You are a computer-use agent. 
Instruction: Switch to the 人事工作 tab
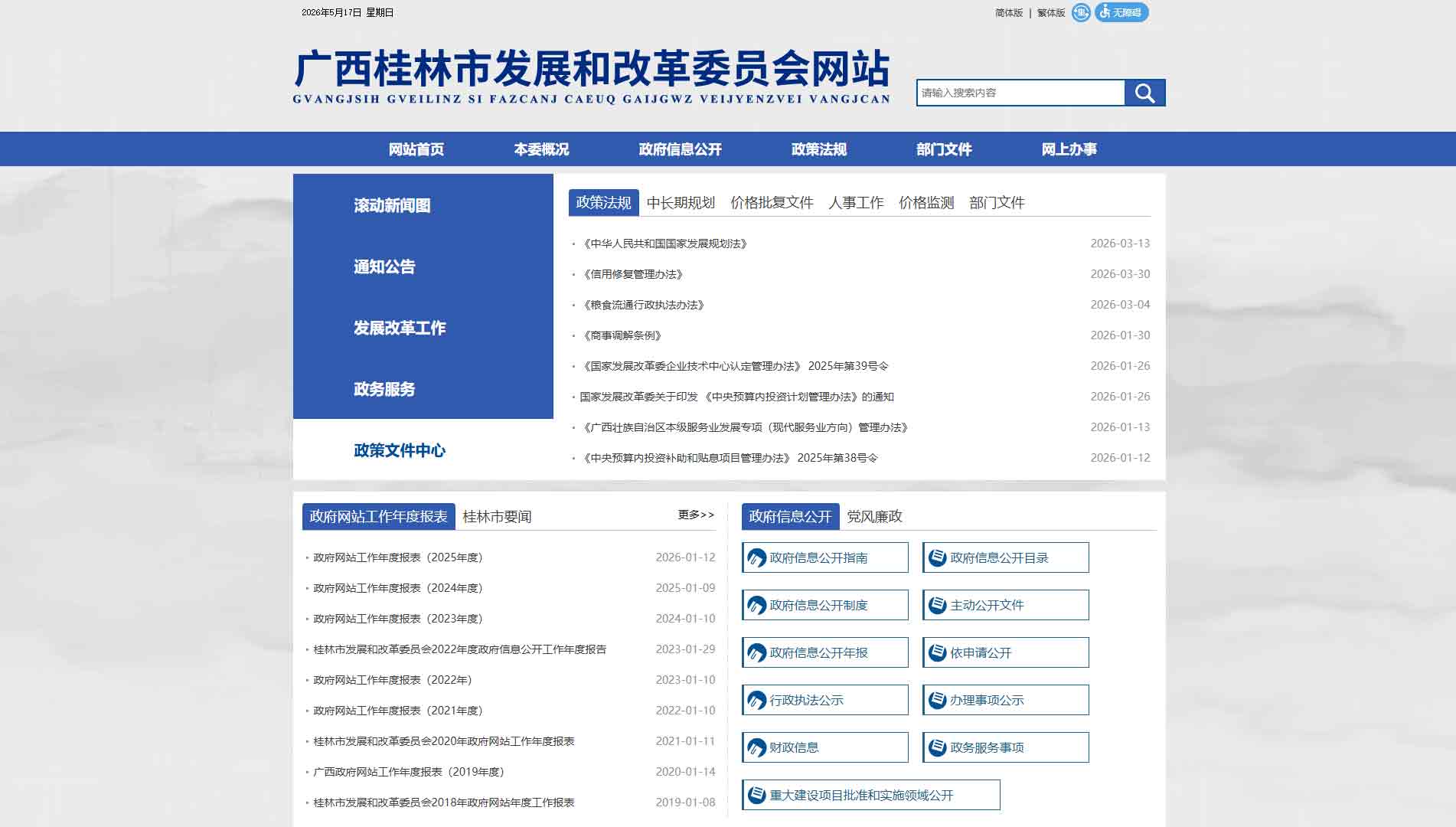[x=856, y=203]
